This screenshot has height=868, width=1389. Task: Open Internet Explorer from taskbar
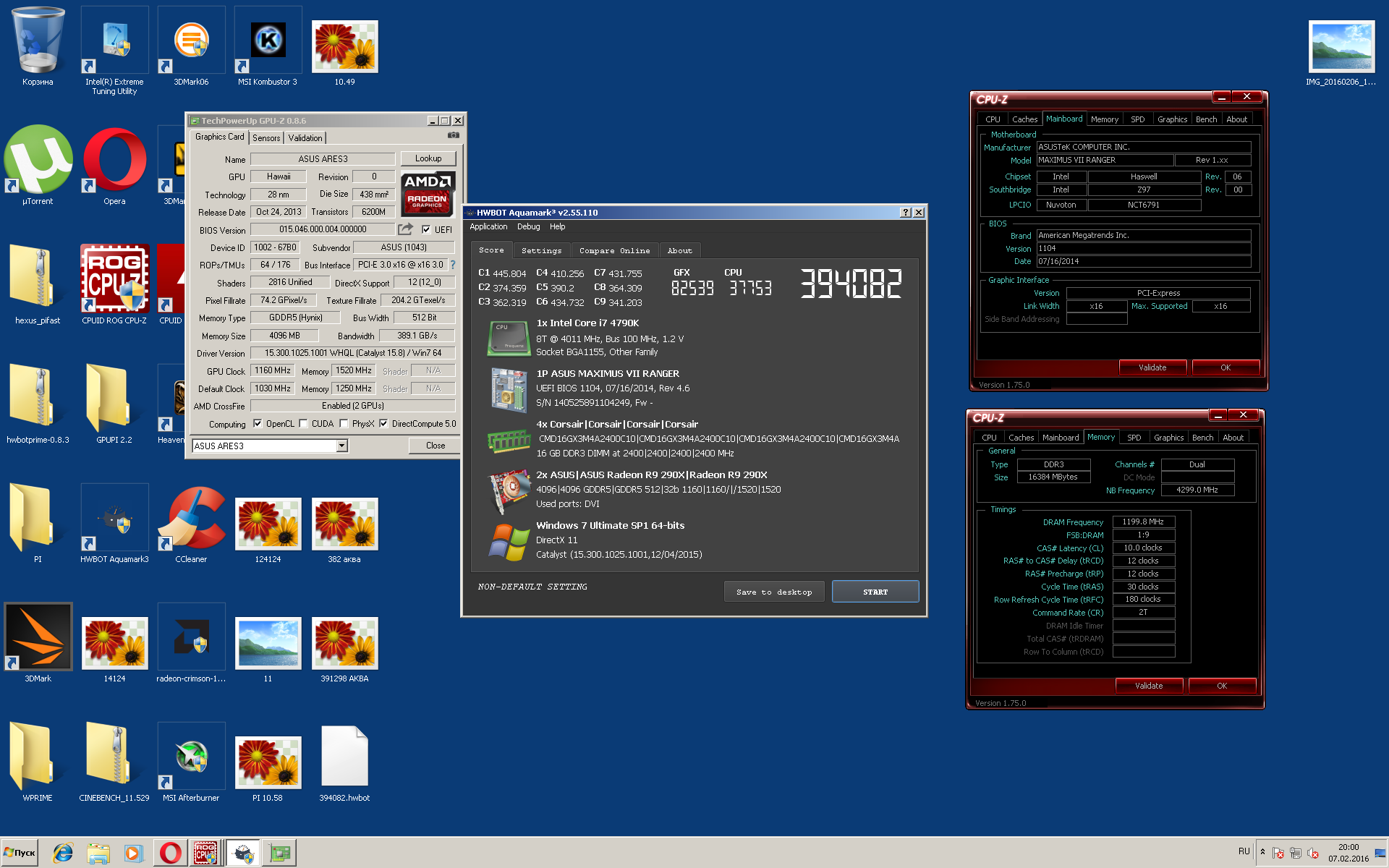tap(63, 853)
